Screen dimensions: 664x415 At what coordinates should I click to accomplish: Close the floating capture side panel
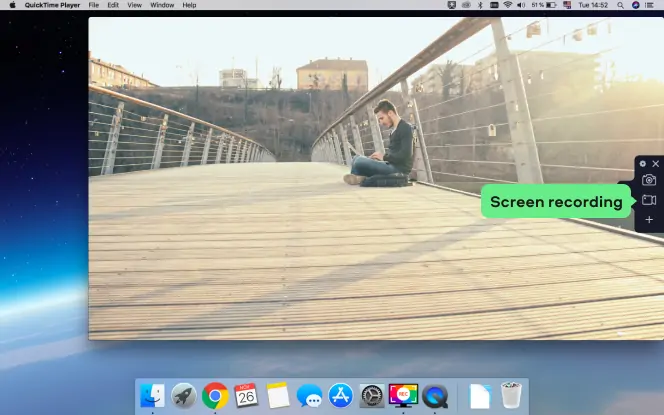(656, 164)
